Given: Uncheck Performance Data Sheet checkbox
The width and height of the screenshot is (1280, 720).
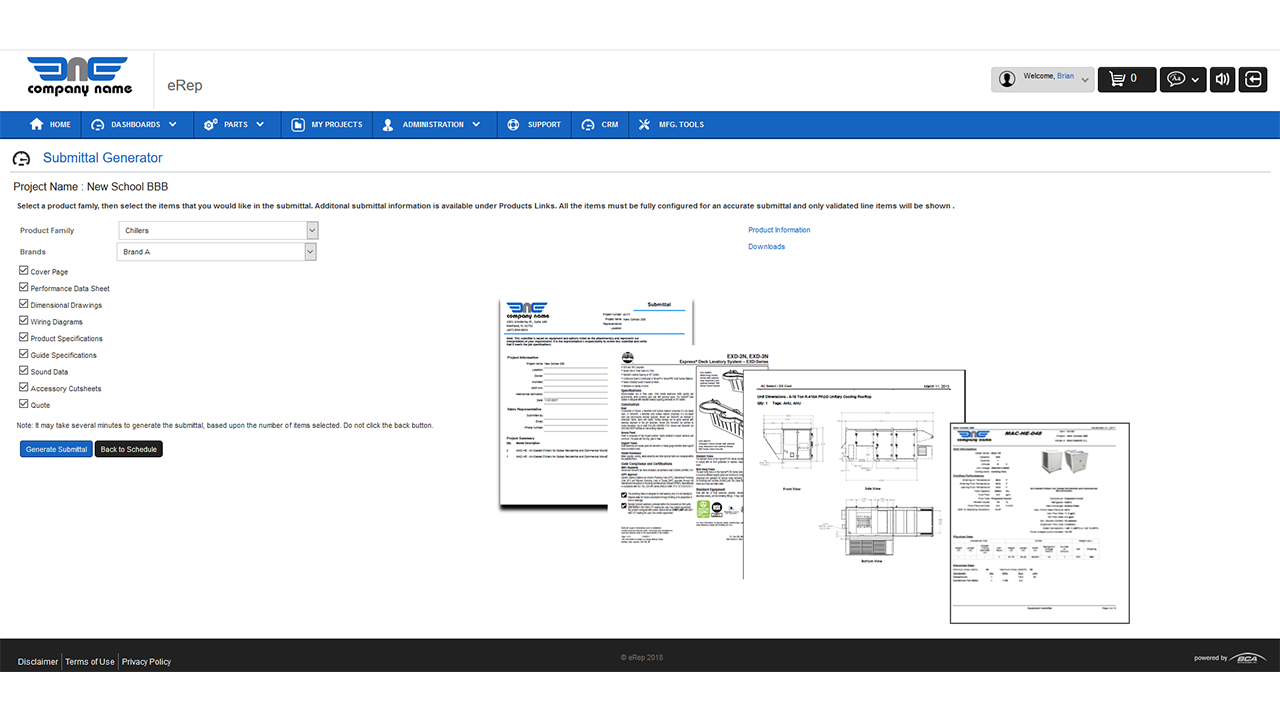Looking at the screenshot, I should point(24,288).
